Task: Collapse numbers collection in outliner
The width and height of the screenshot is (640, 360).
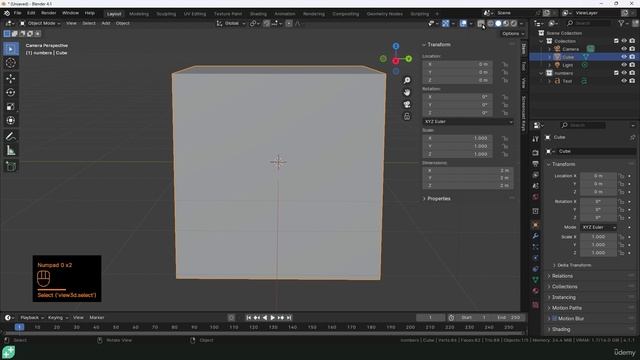Action: (x=542, y=73)
